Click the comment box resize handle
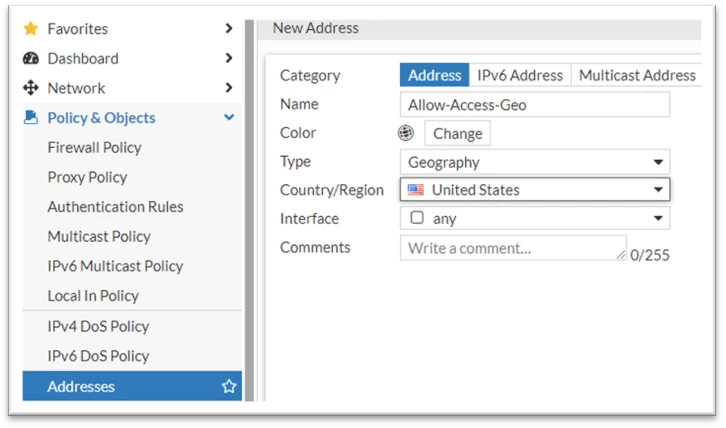726x428 pixels. [x=621, y=254]
